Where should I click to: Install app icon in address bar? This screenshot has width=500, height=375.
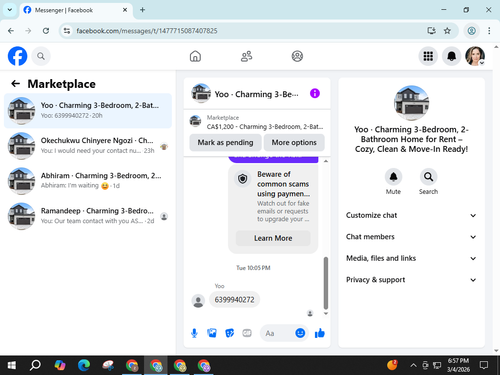431,31
